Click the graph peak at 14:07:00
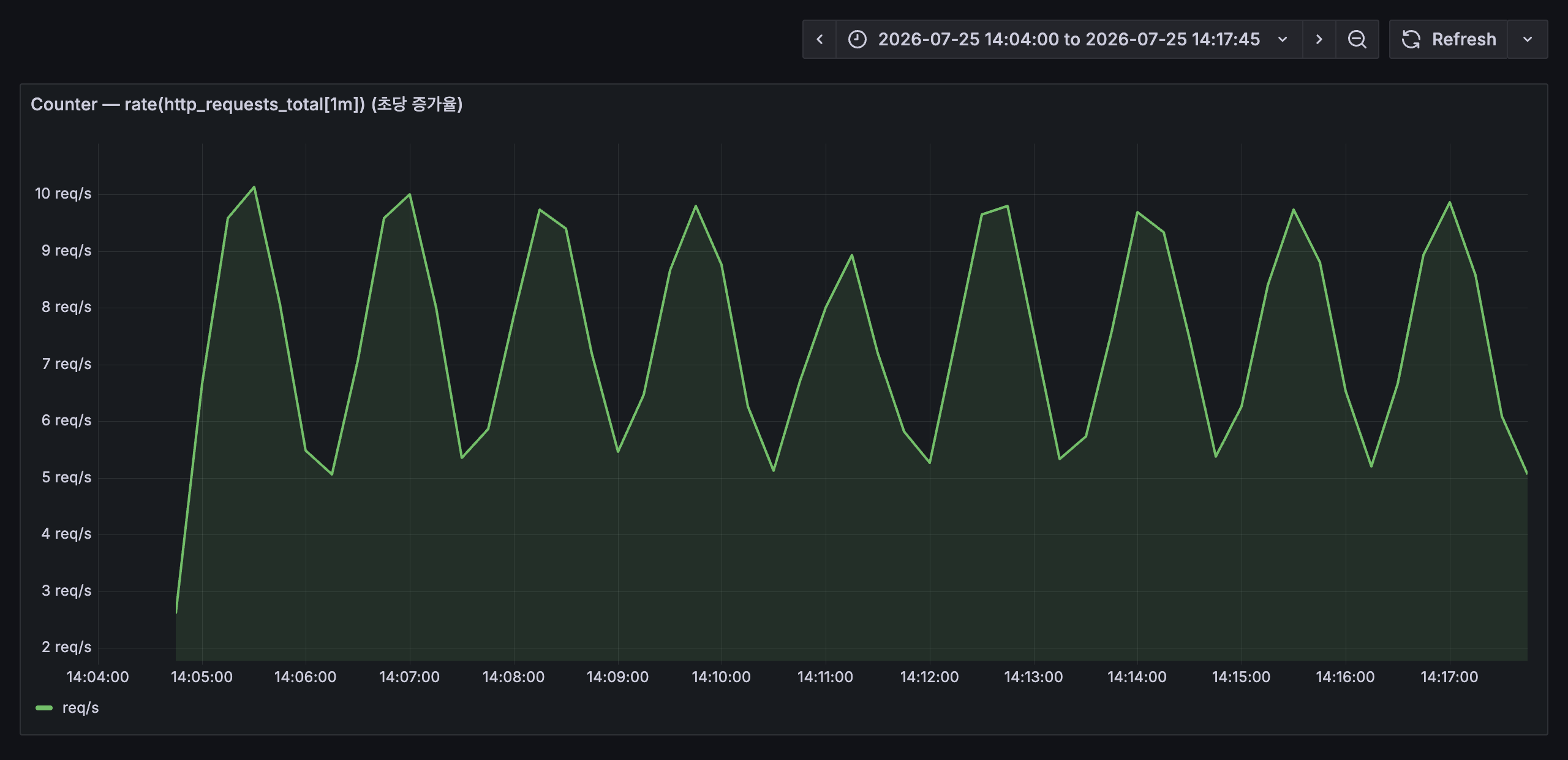This screenshot has width=1568, height=760. (x=410, y=195)
